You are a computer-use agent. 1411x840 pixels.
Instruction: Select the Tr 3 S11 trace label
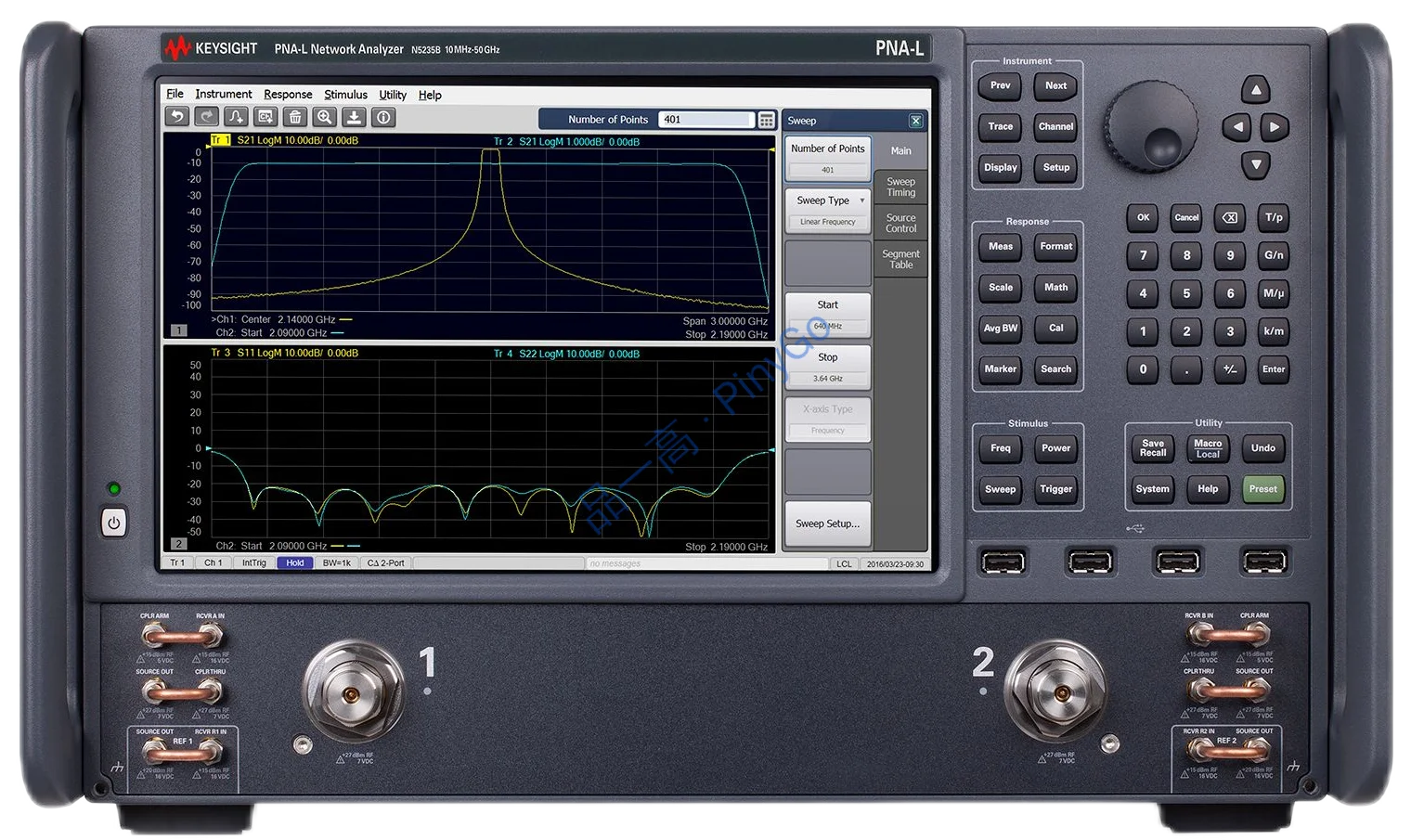pos(284,353)
